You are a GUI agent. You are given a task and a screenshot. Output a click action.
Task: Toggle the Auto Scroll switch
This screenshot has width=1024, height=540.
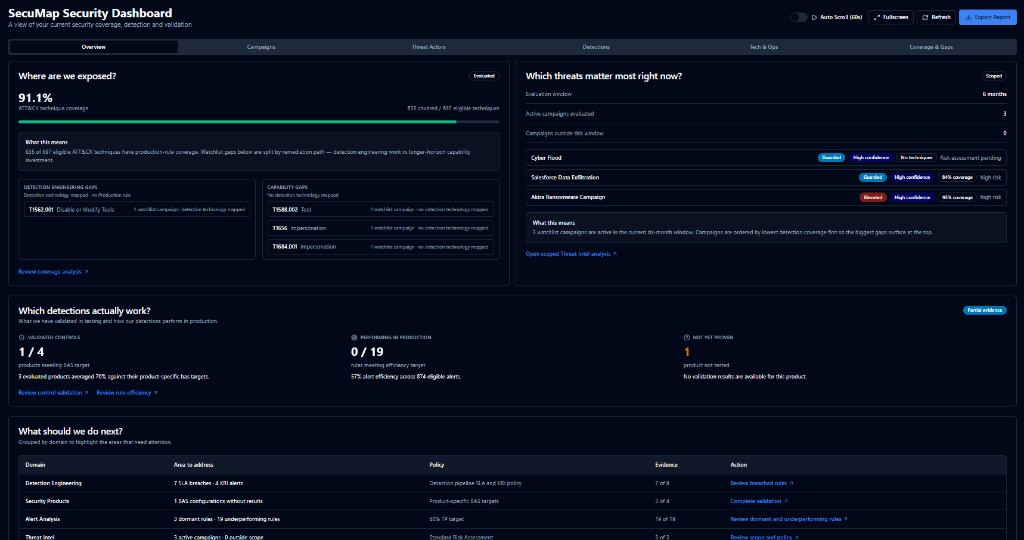point(798,17)
